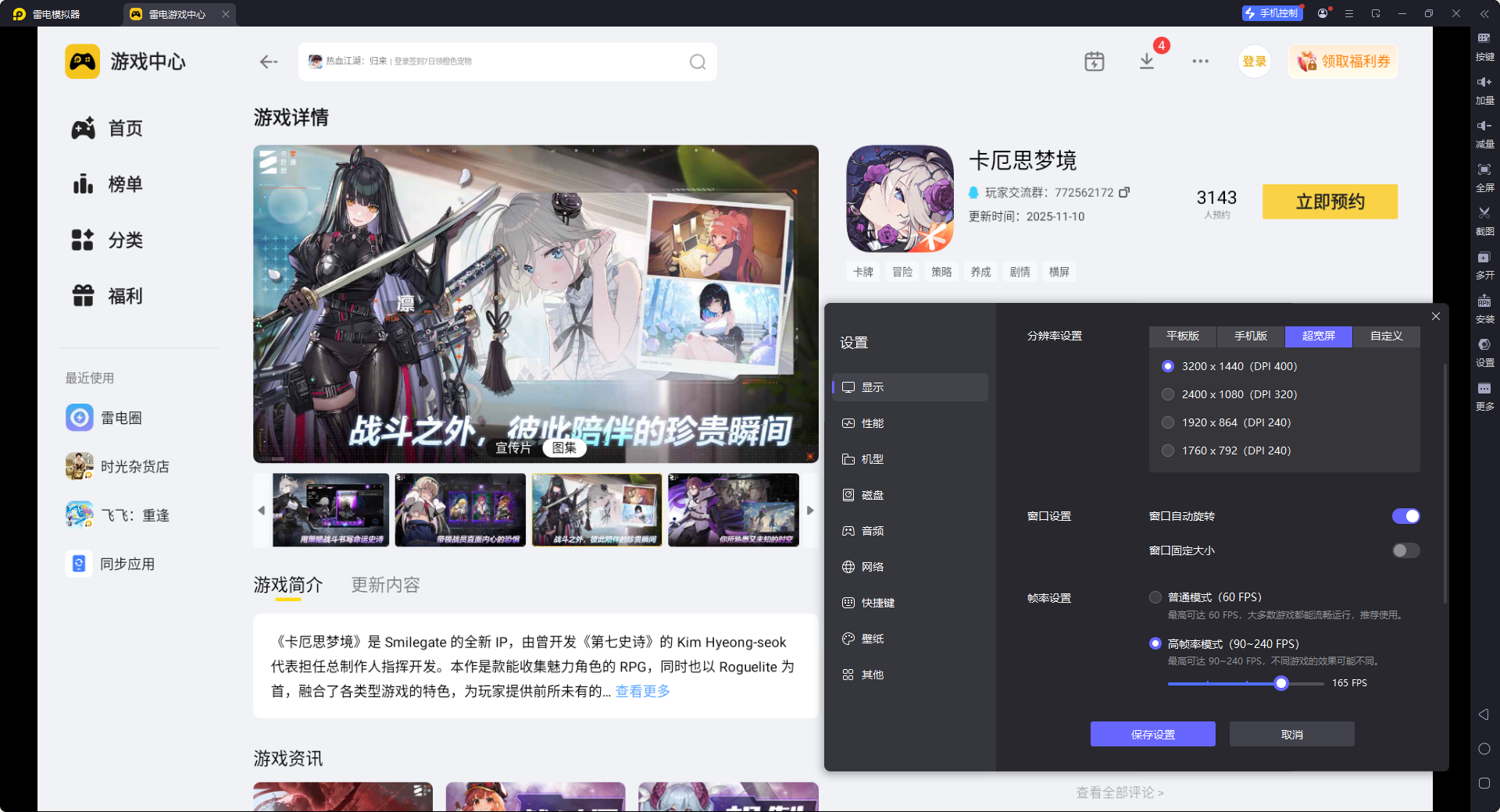Close the settings dialog
The height and width of the screenshot is (812, 1500).
click(1436, 316)
